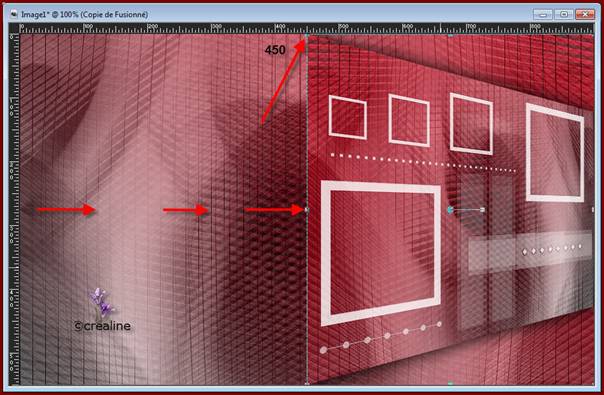Minimize the Image1 window
Viewport: 604px width, 395px height.
tap(543, 15)
